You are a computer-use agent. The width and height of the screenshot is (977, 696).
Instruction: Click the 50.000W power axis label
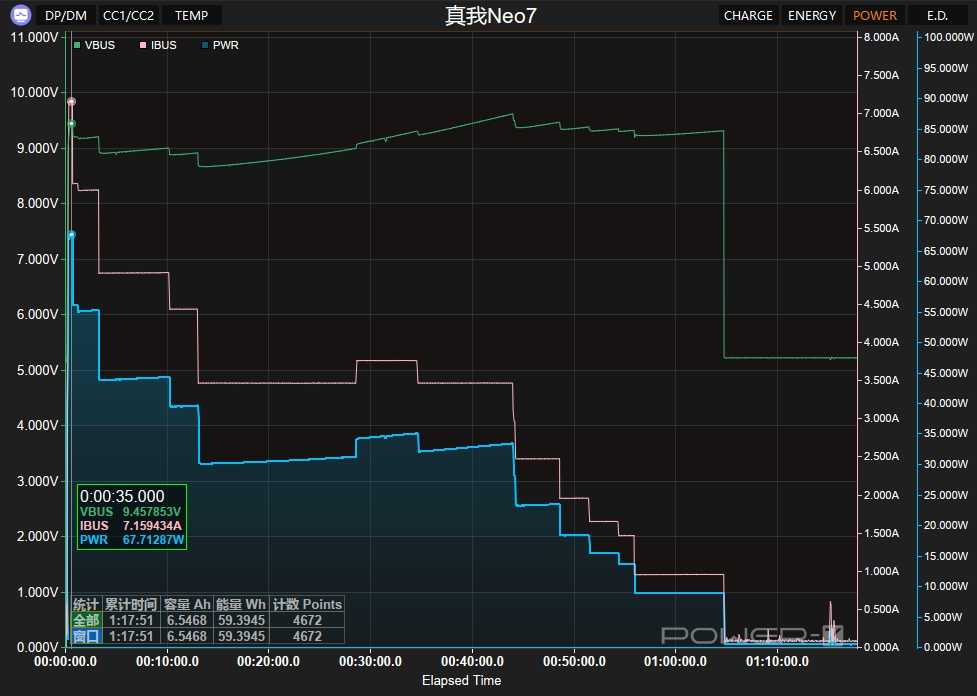point(946,342)
